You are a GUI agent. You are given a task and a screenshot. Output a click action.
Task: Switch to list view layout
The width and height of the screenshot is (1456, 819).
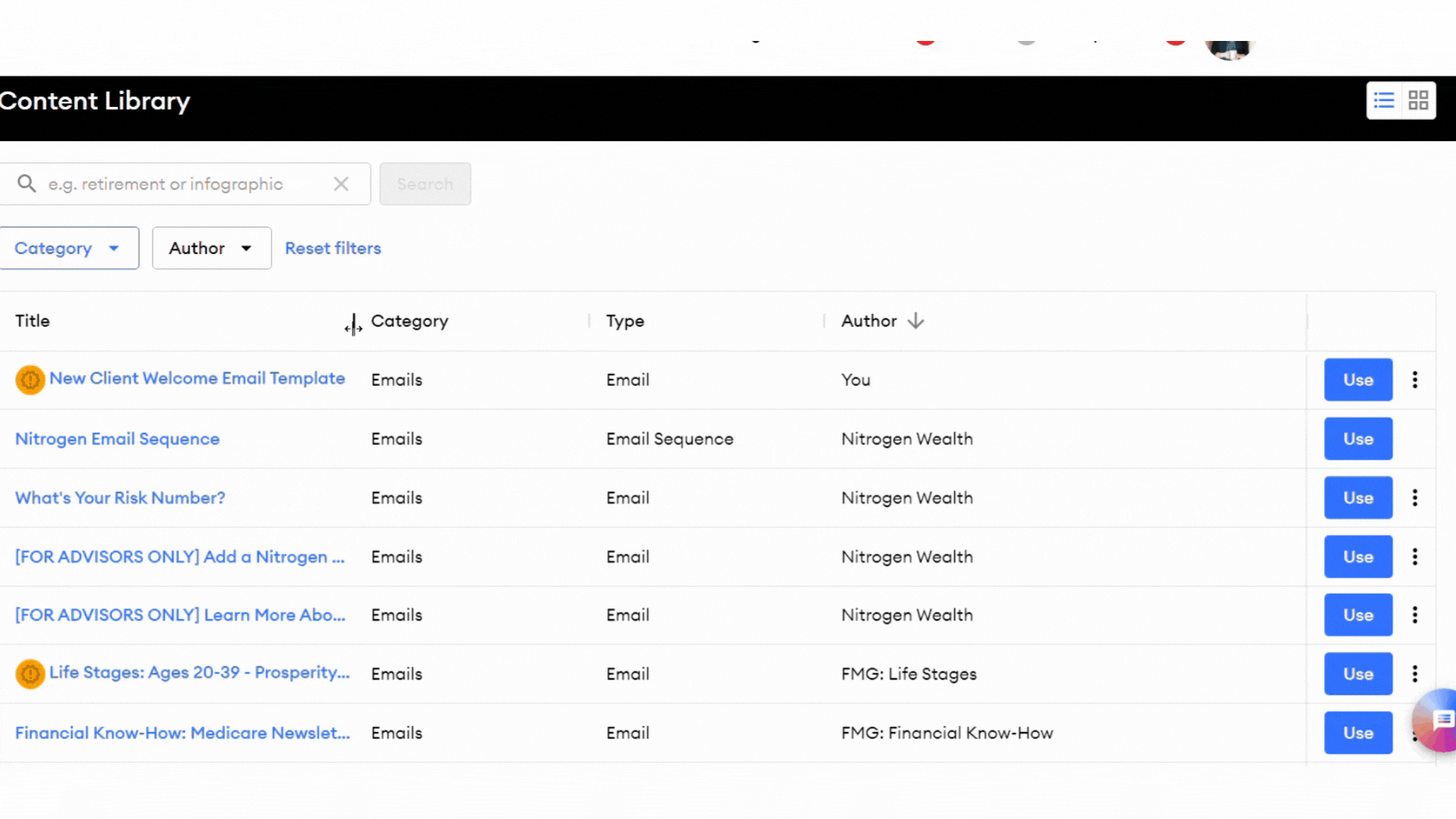(1384, 100)
